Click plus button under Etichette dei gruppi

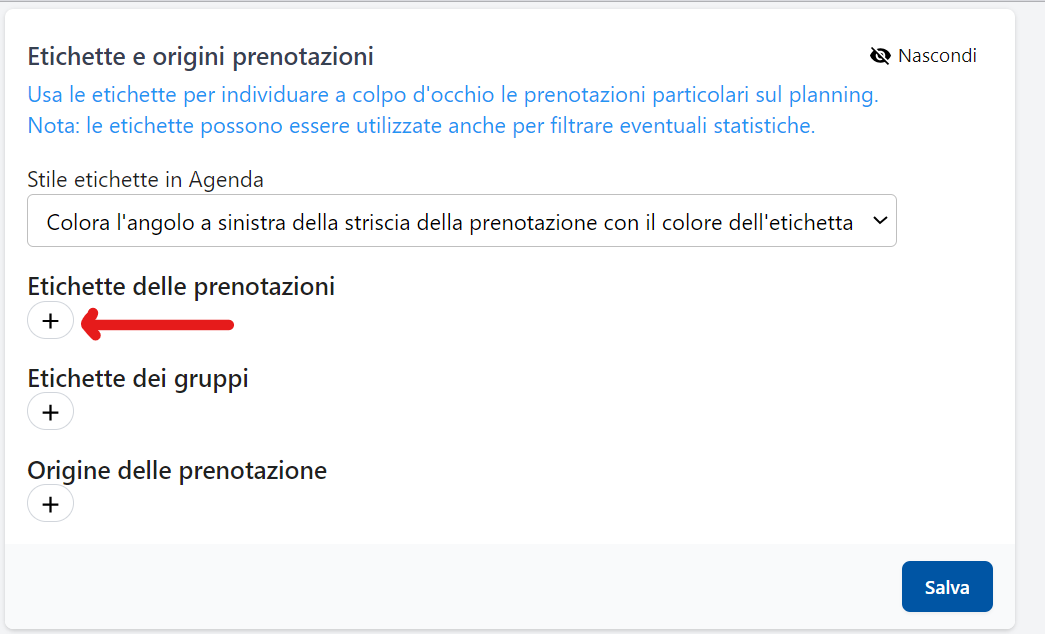coord(50,412)
